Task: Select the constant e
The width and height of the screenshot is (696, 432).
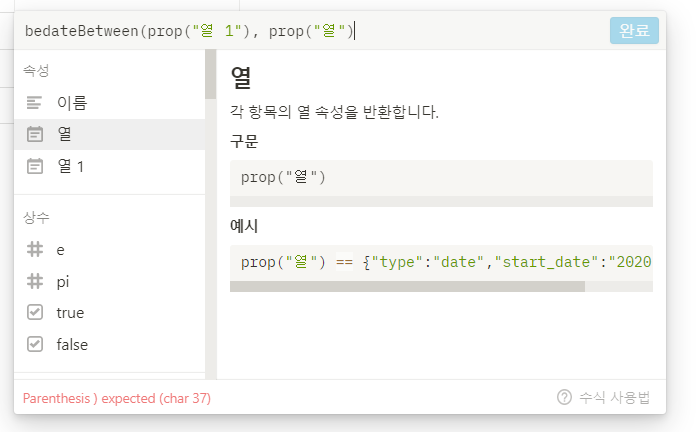Action: 110,250
